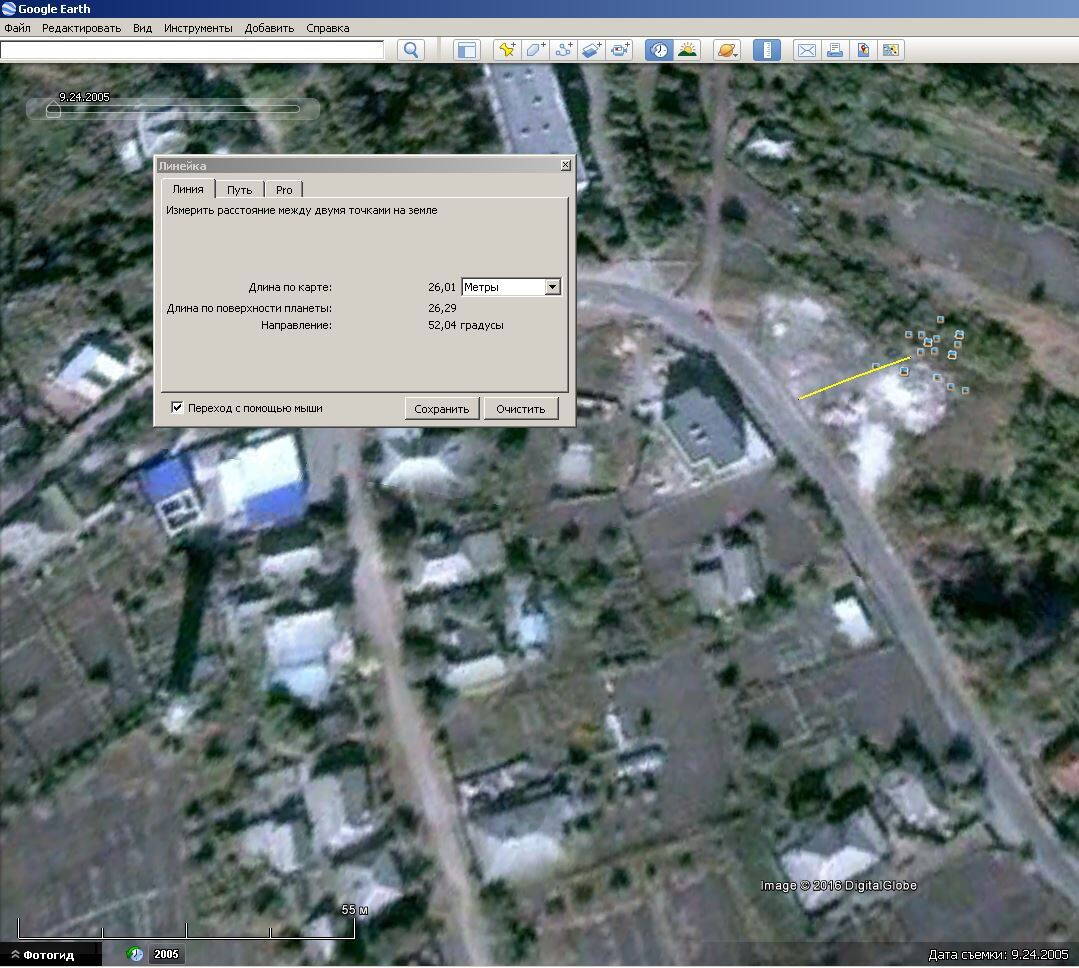The width and height of the screenshot is (1079, 968).
Task: Add a placemark with the pushpin icon
Action: click(507, 50)
